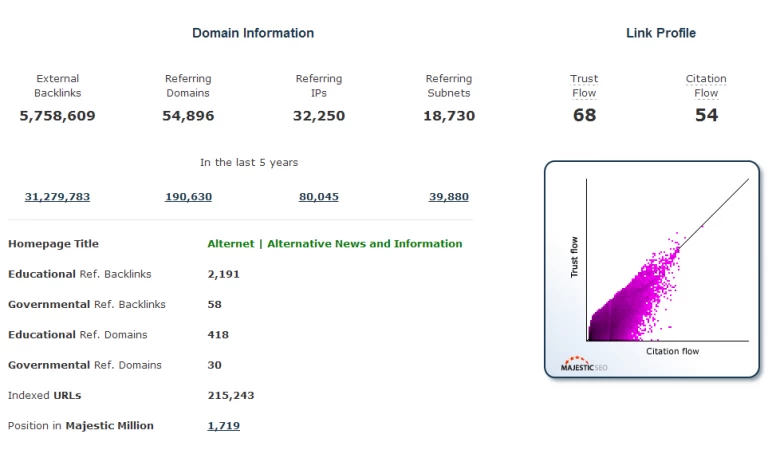
Task: Open the 80,045 referring IPs link
Action: point(319,197)
